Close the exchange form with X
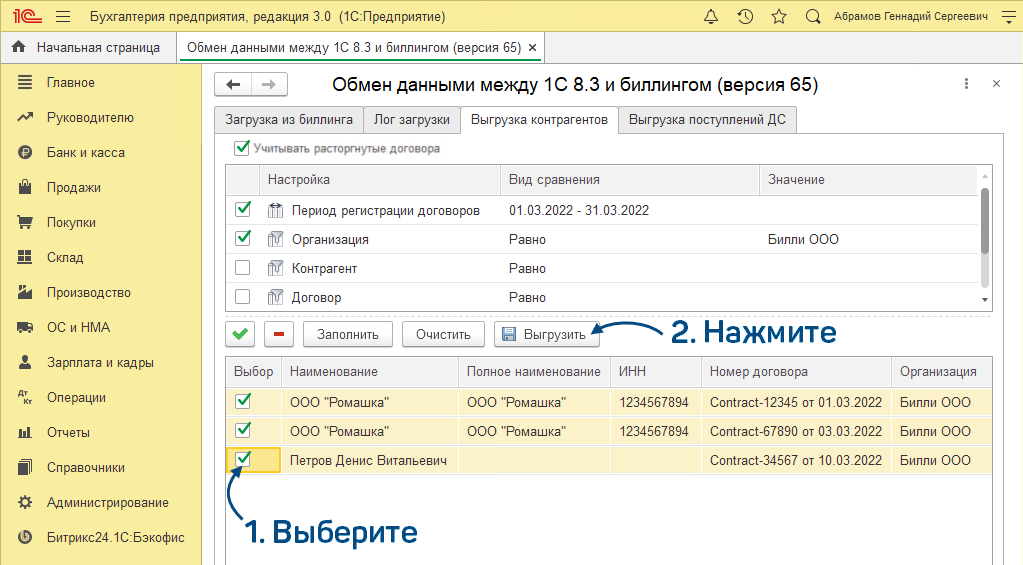The width and height of the screenshot is (1023, 565). click(996, 84)
